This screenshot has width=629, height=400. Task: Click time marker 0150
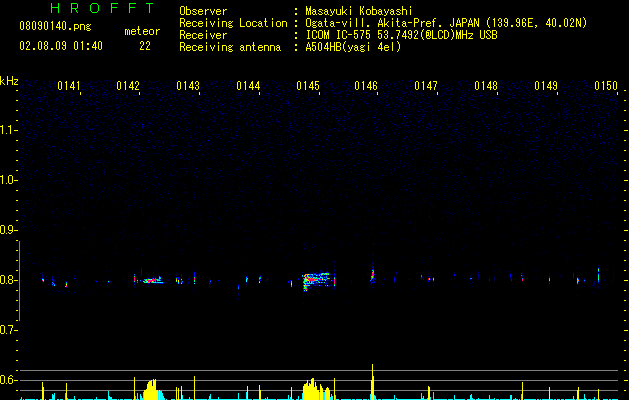click(x=606, y=86)
